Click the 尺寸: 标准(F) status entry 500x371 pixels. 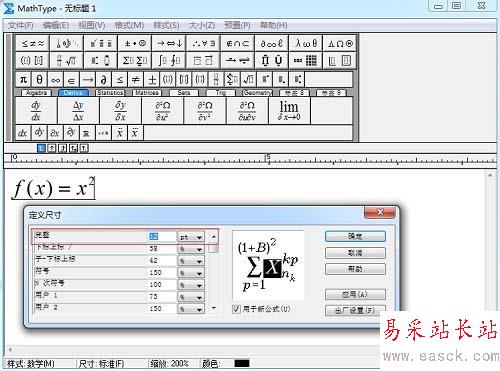pyautogui.click(x=101, y=363)
